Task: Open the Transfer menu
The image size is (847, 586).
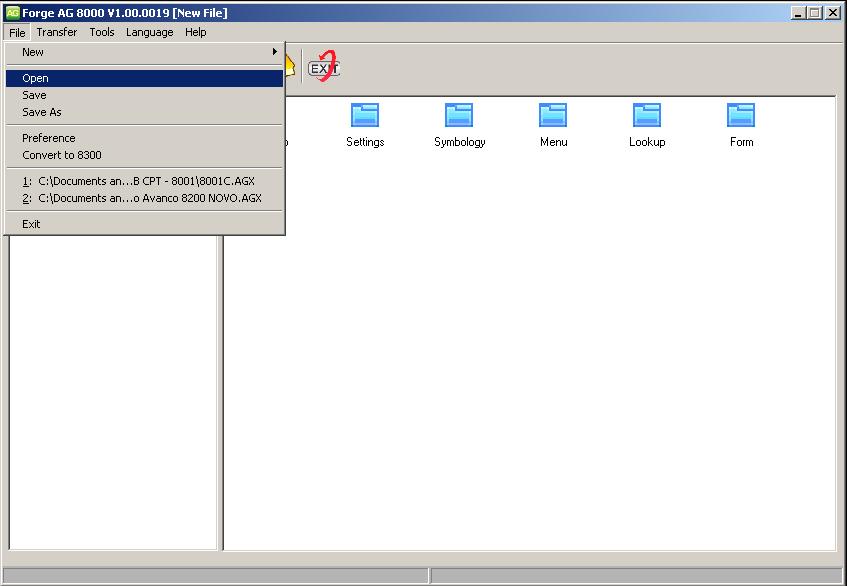Action: coord(57,32)
